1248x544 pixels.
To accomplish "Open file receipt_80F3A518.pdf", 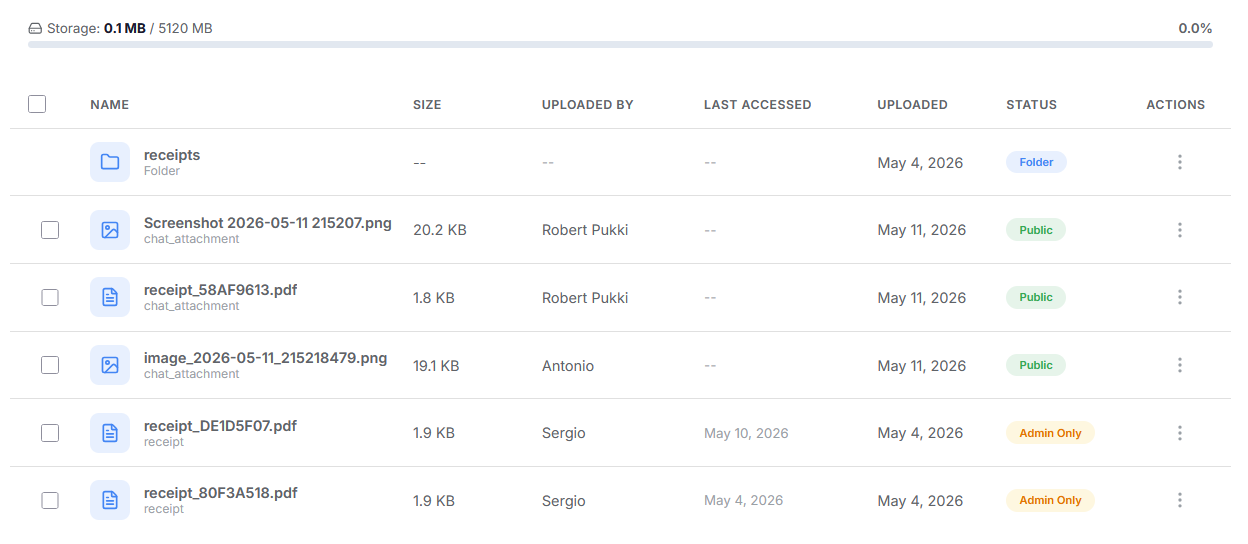I will (220, 493).
